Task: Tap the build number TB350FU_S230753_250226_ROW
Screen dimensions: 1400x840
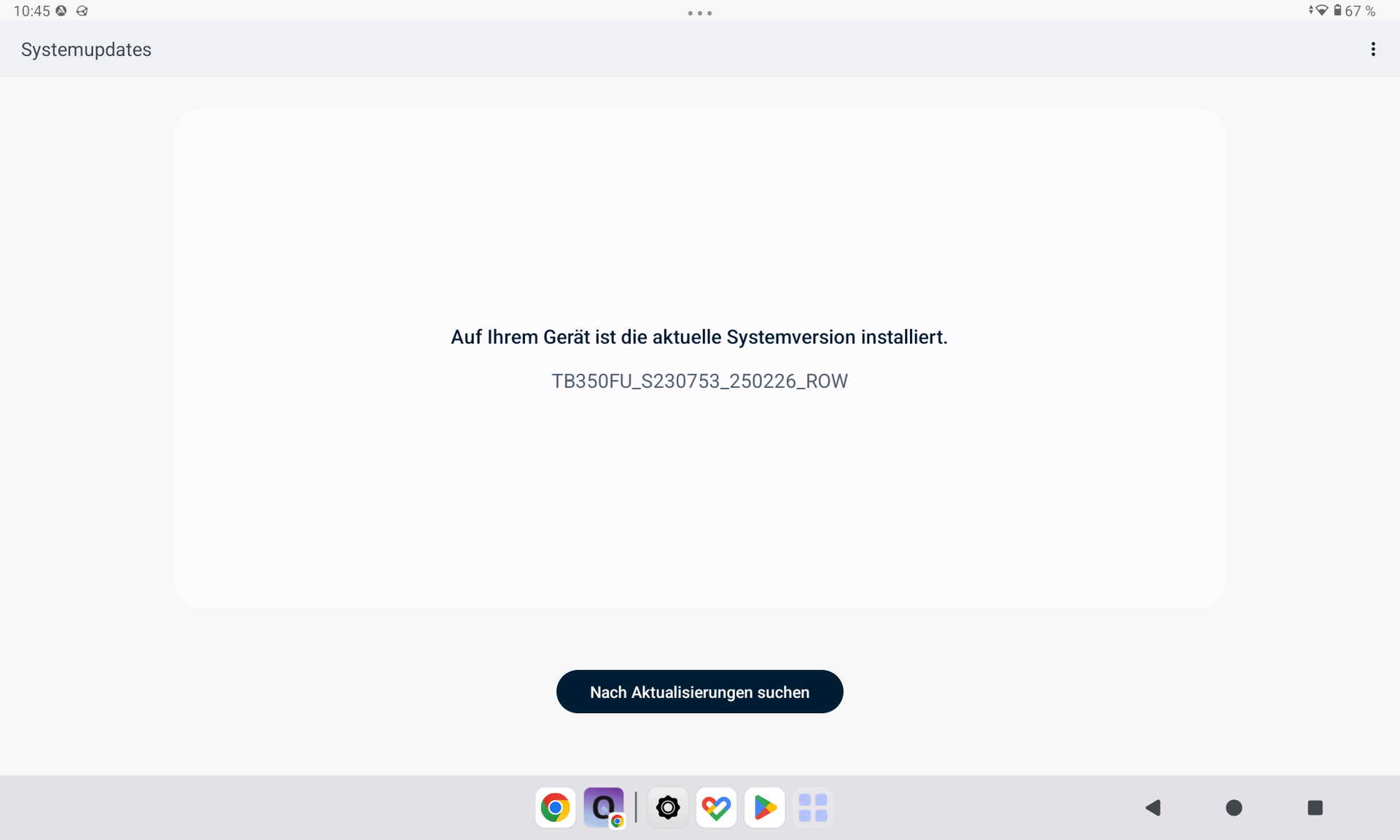Action: [699, 381]
